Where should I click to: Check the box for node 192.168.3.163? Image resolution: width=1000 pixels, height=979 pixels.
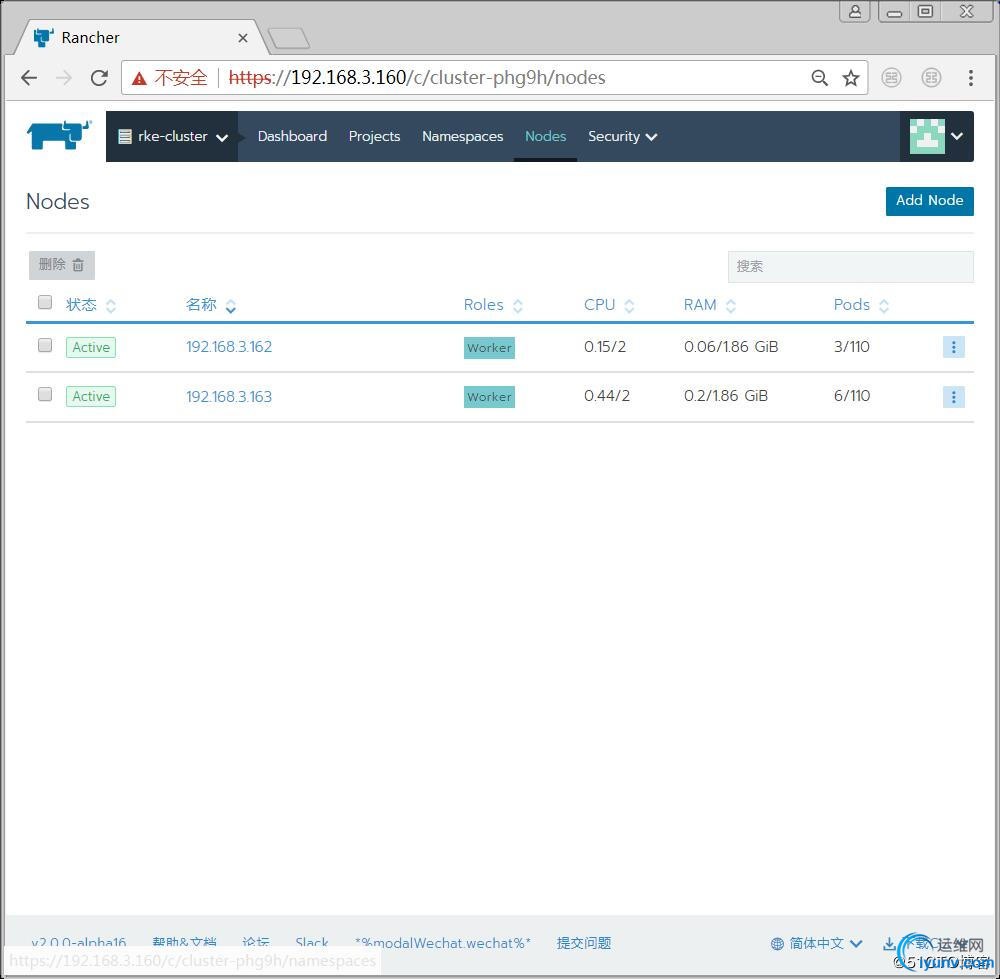tap(45, 394)
